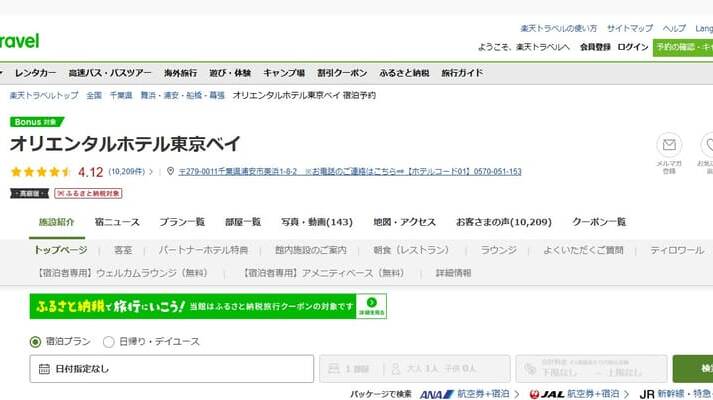The height and width of the screenshot is (400, 713).
Task: Select ラウンジ sub-navigation item
Action: click(499, 250)
